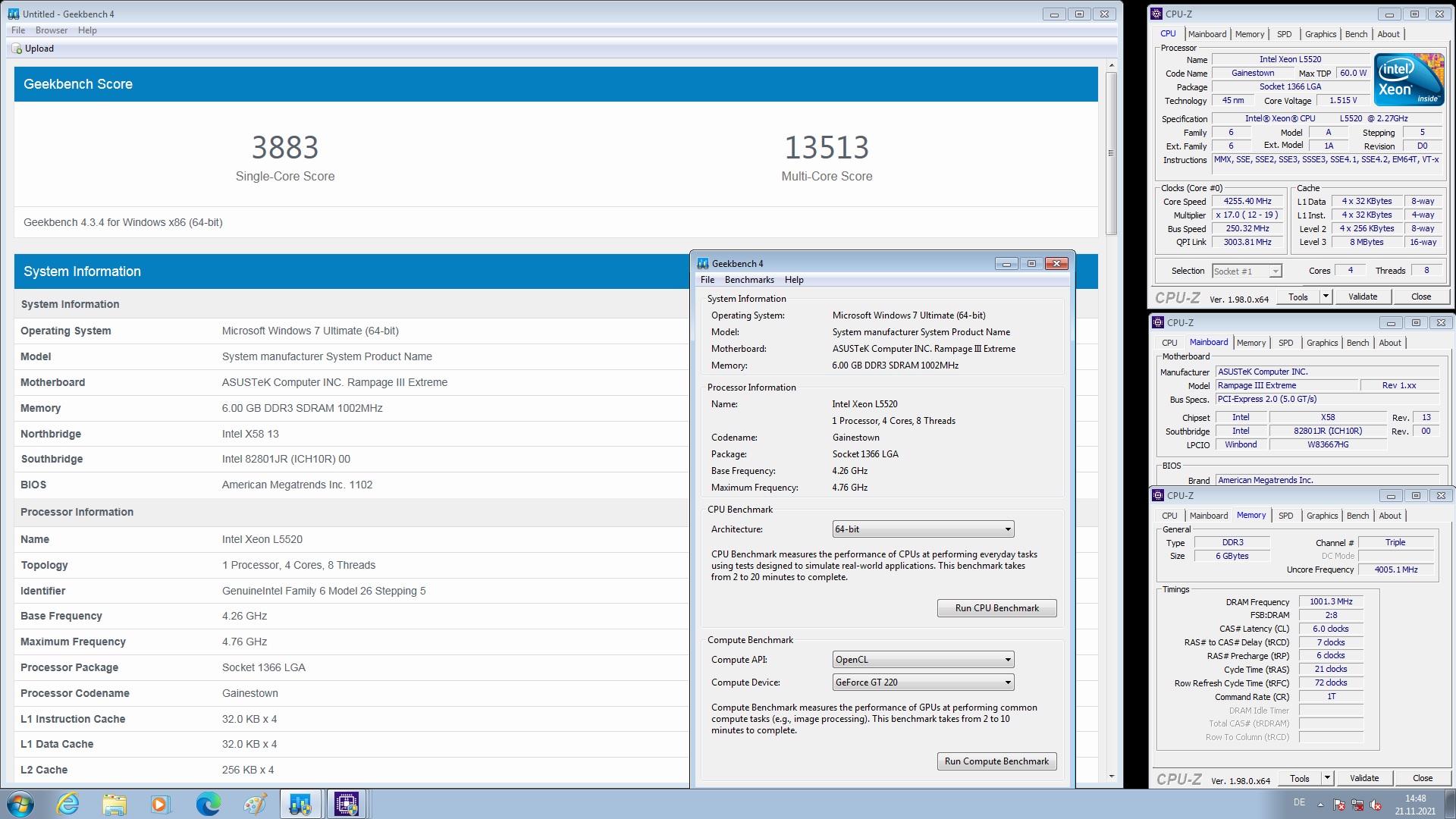This screenshot has height=819, width=1456.
Task: Switch to CPU-Z taskbar icon
Action: [x=347, y=804]
